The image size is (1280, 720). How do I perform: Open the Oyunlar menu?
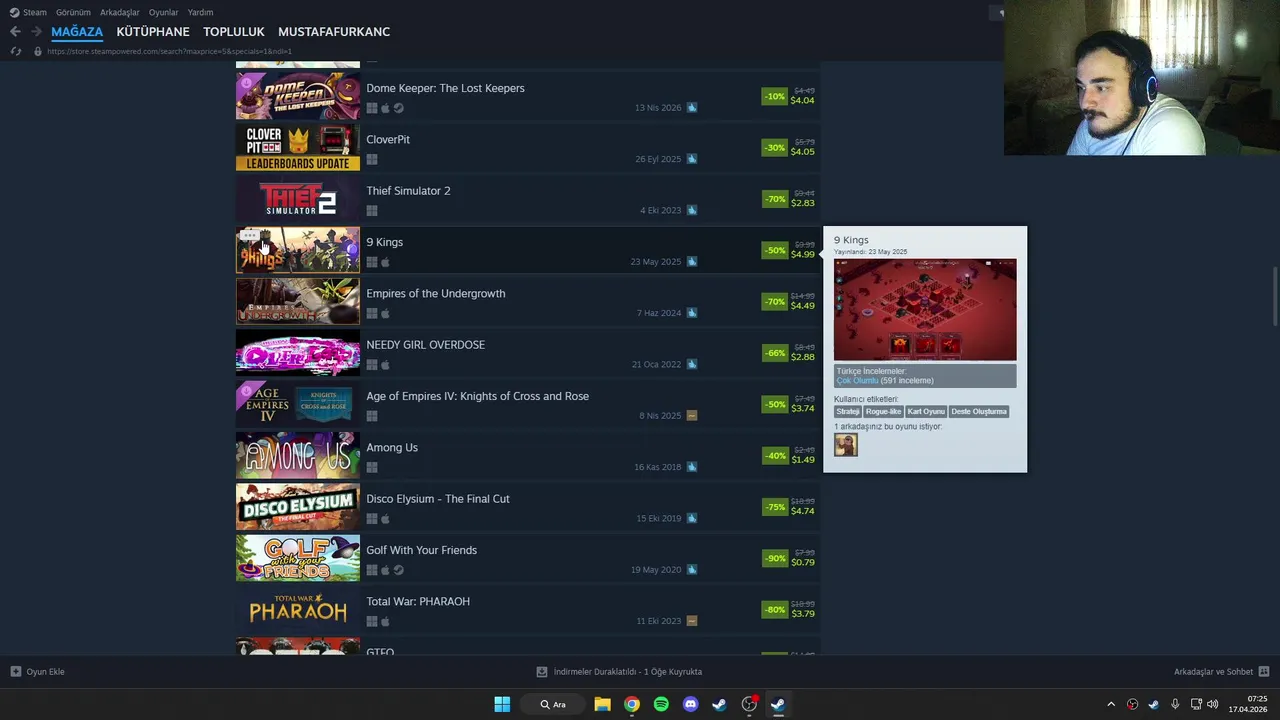click(x=163, y=12)
